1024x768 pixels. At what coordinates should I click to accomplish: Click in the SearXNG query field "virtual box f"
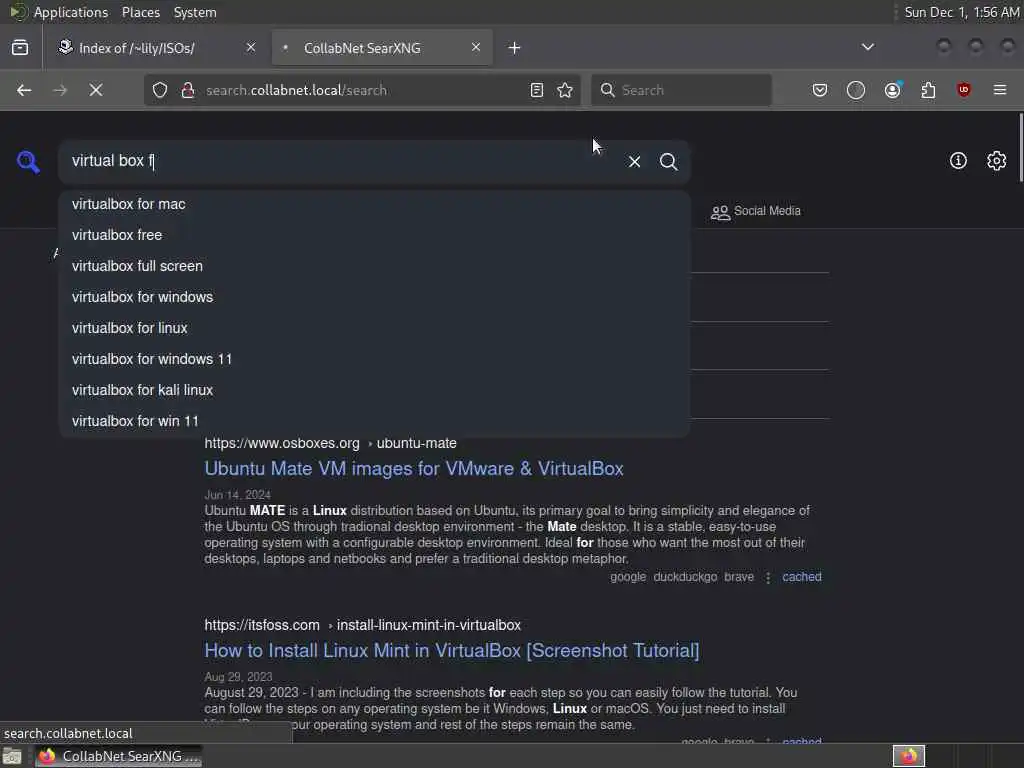tap(340, 161)
